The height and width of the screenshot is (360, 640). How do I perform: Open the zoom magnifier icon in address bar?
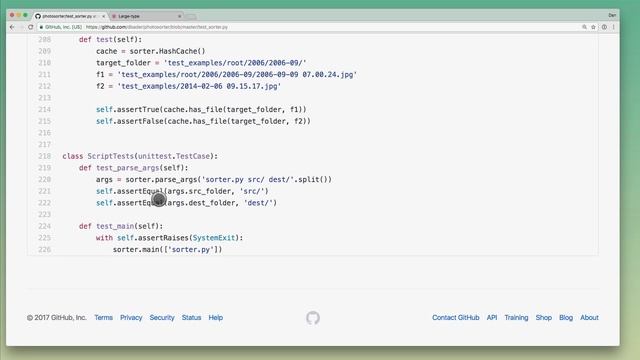[584, 27]
